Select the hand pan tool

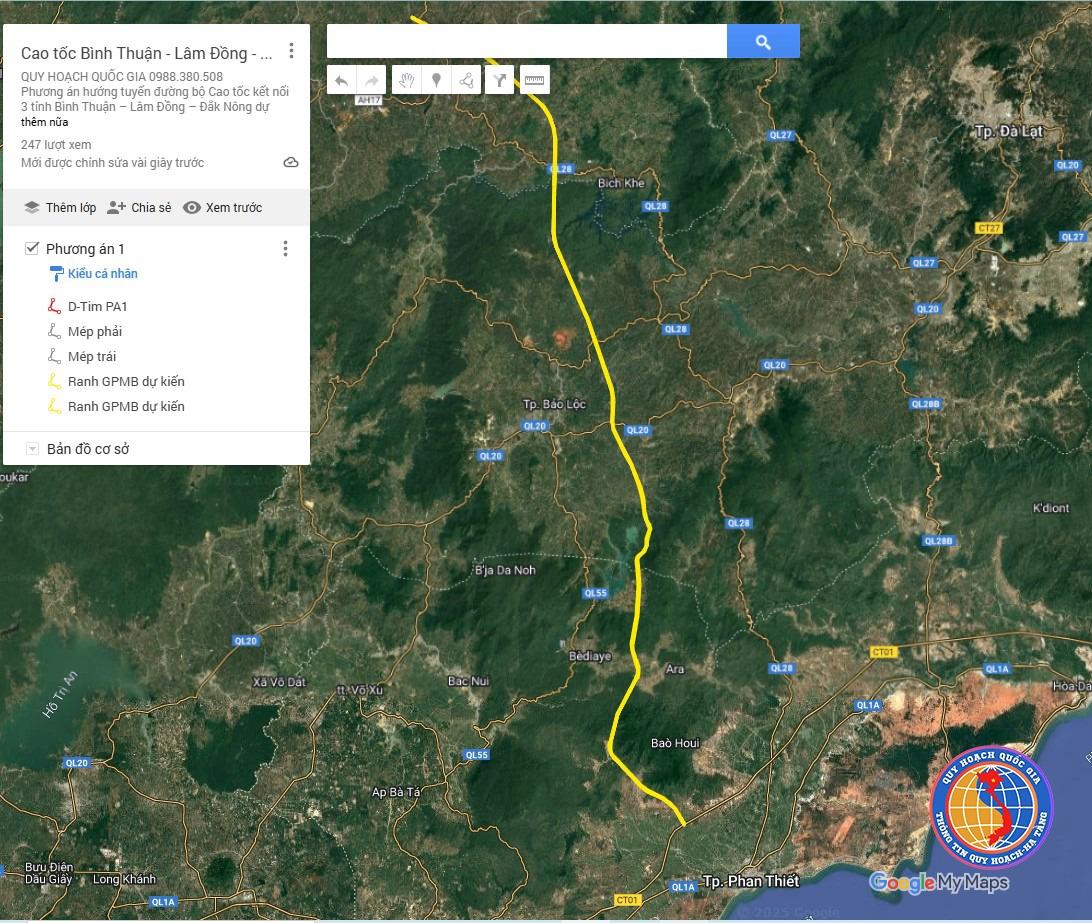tap(406, 81)
